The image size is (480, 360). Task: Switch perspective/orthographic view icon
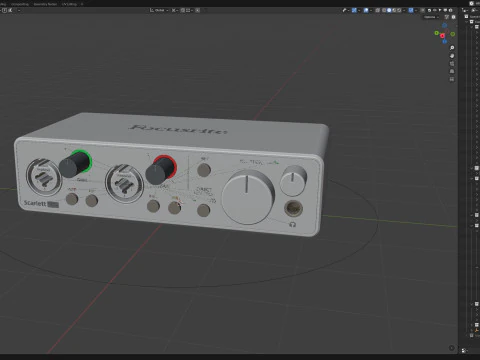[452, 71]
